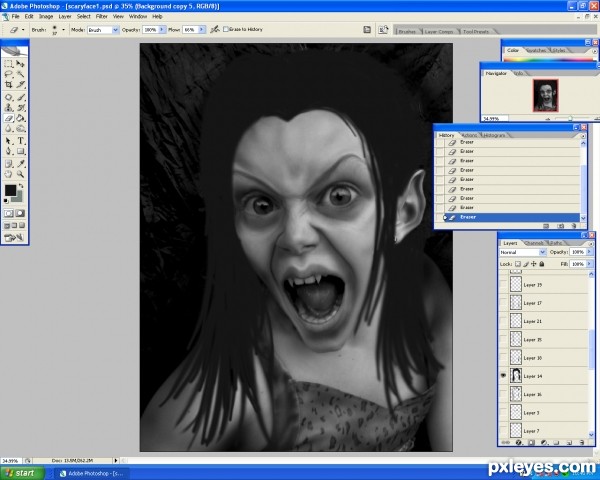600x480 pixels.
Task: Select the Crop tool
Action: point(8,84)
